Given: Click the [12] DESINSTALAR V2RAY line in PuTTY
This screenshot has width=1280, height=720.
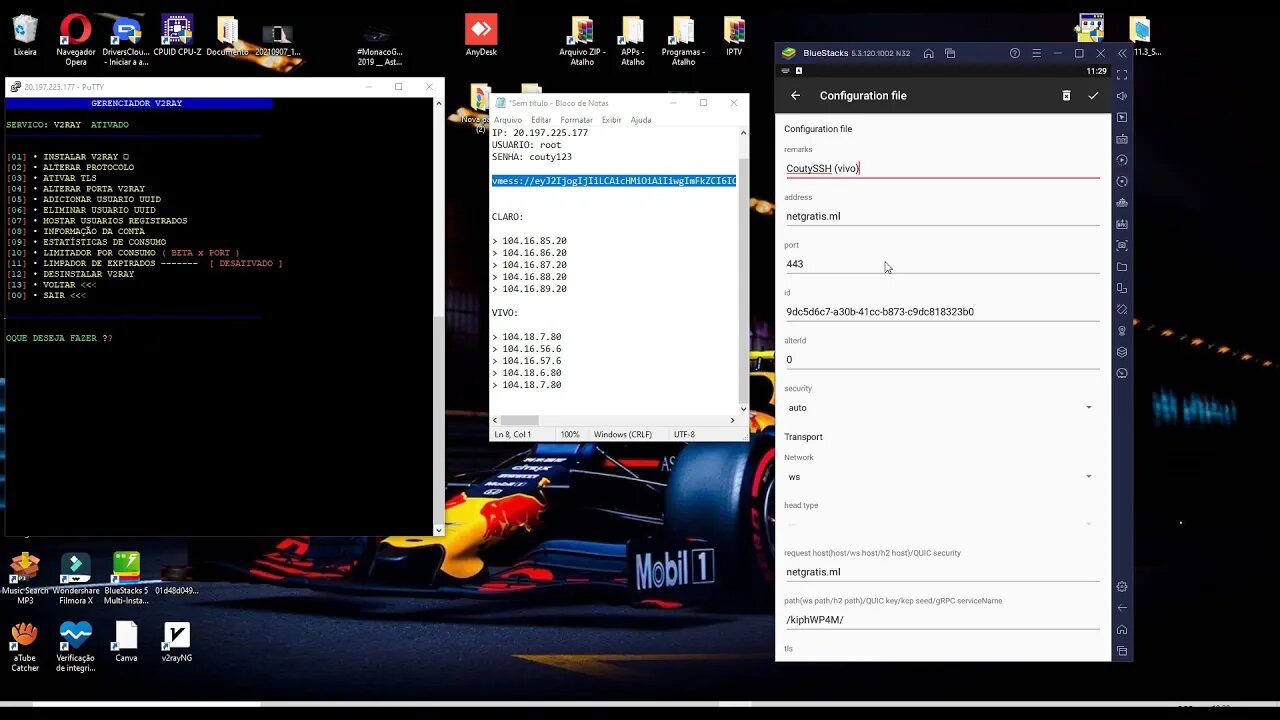Looking at the screenshot, I should point(70,274).
